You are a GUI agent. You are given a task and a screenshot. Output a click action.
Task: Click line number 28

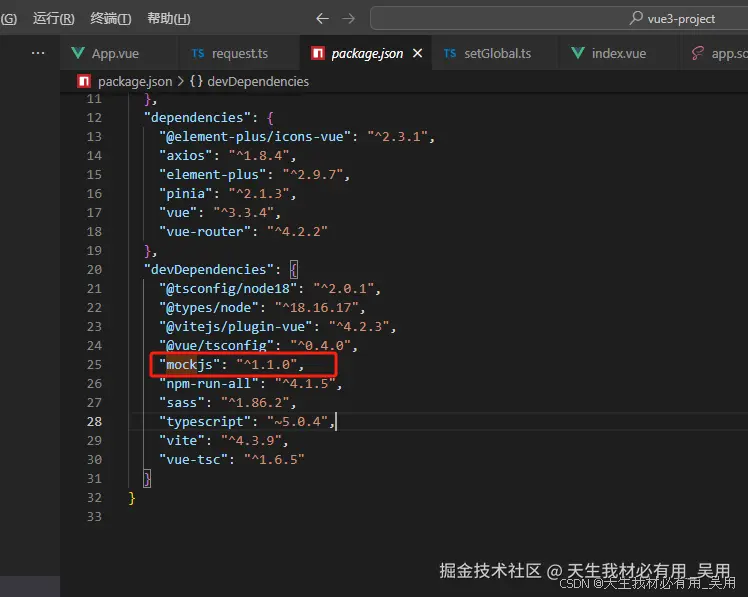click(x=94, y=421)
